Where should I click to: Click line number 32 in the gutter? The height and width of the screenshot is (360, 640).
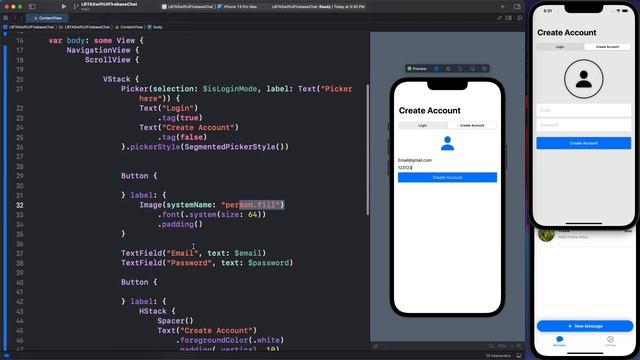point(20,205)
